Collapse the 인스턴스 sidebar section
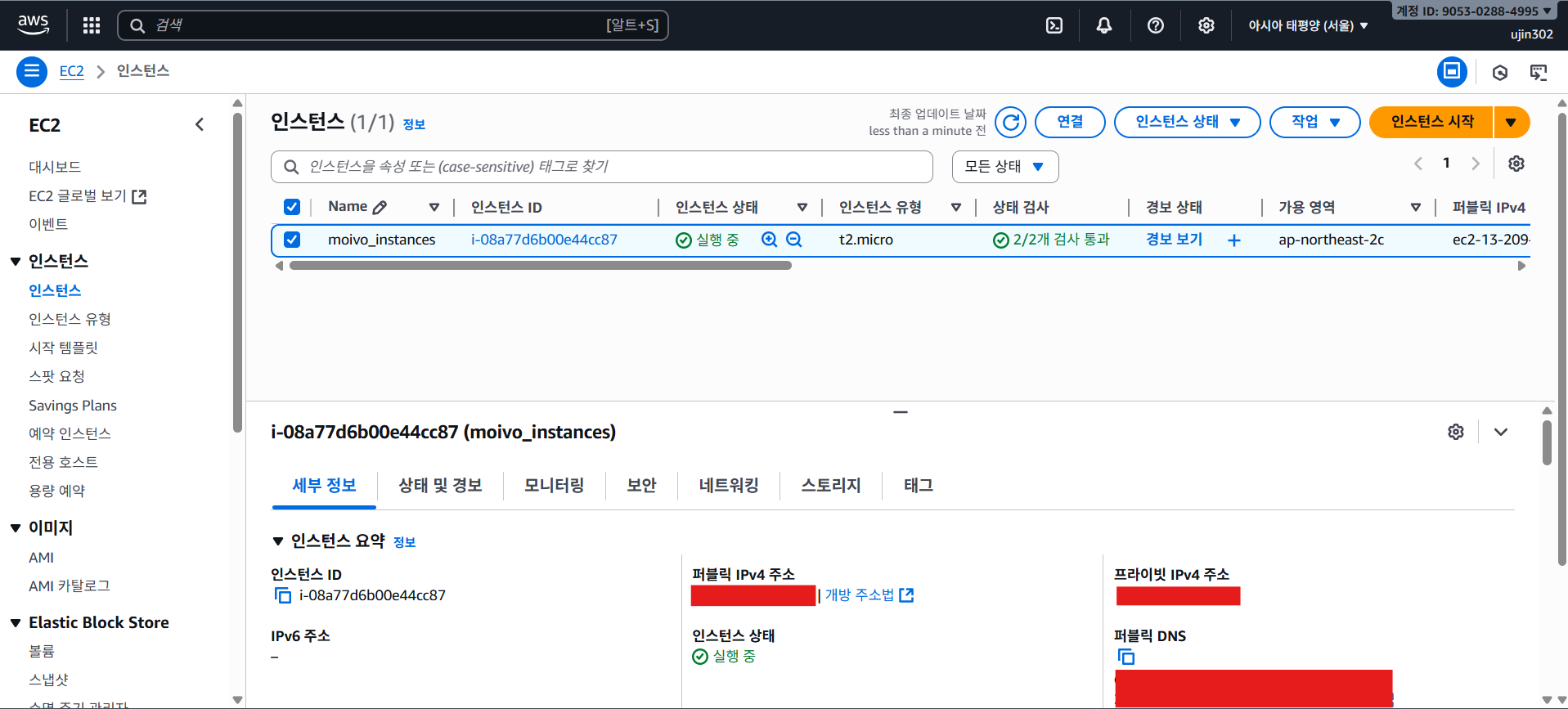The width and height of the screenshot is (1568, 709). pyautogui.click(x=16, y=262)
